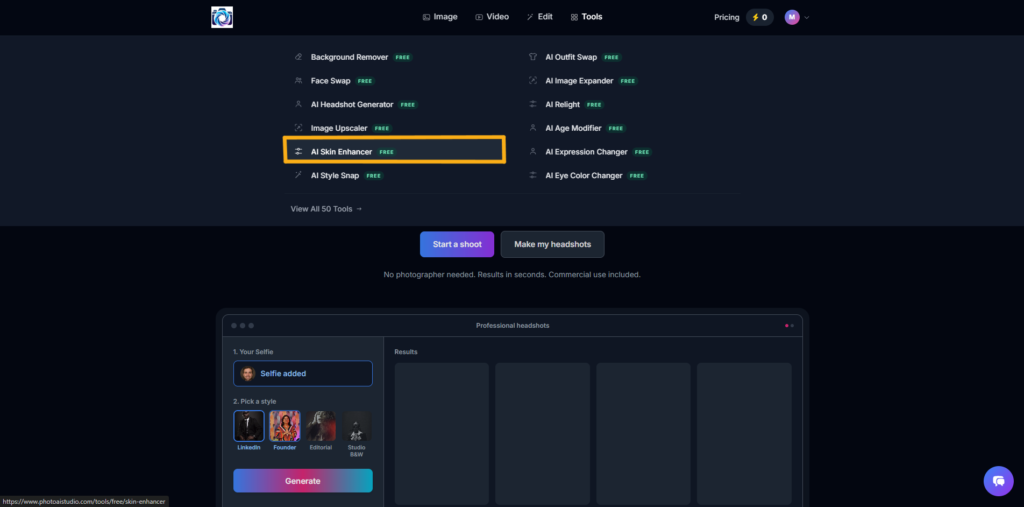The height and width of the screenshot is (507, 1024).
Task: Open the Edit menu
Action: pos(539,17)
